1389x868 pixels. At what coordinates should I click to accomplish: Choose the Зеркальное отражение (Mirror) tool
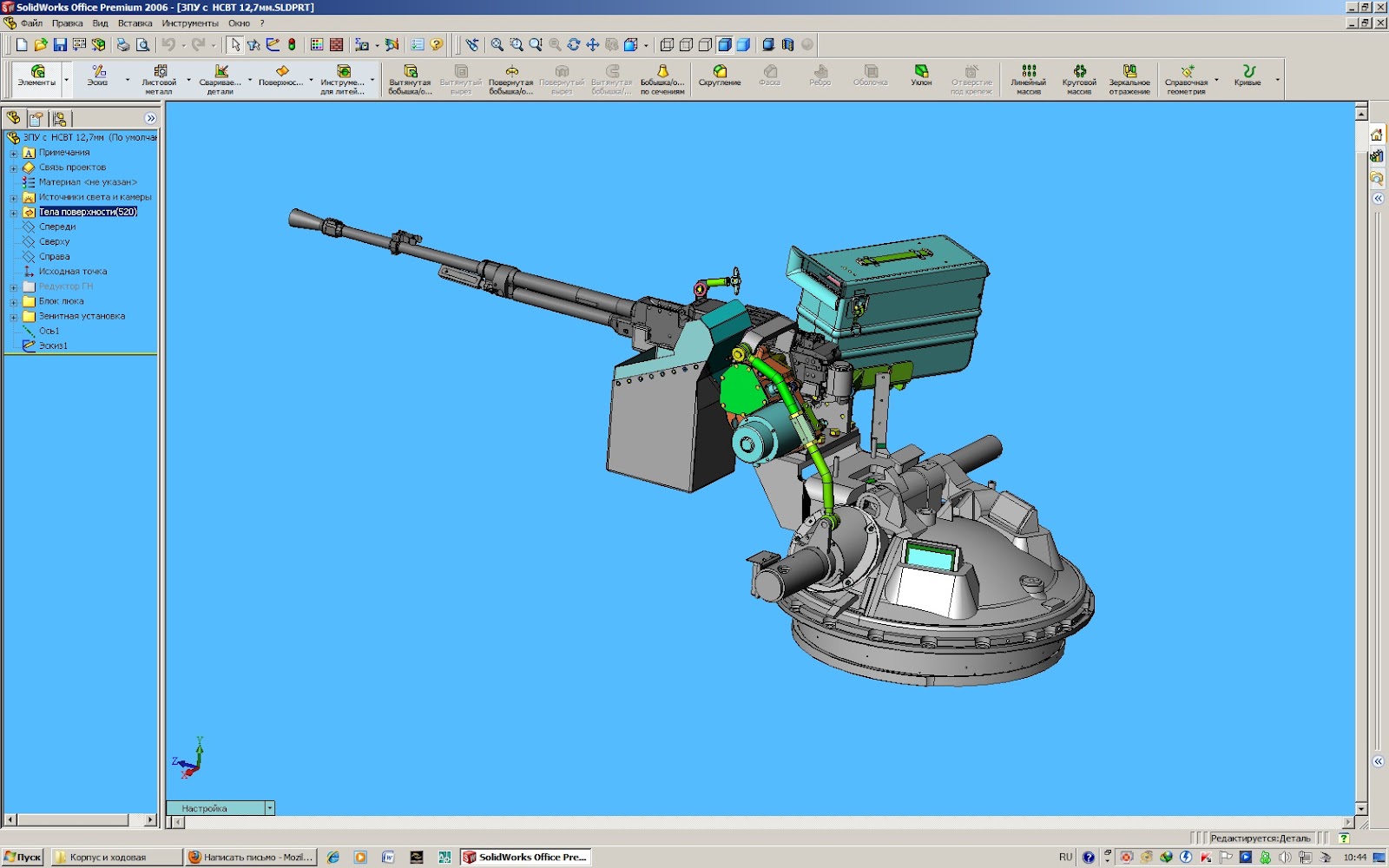point(1129,78)
